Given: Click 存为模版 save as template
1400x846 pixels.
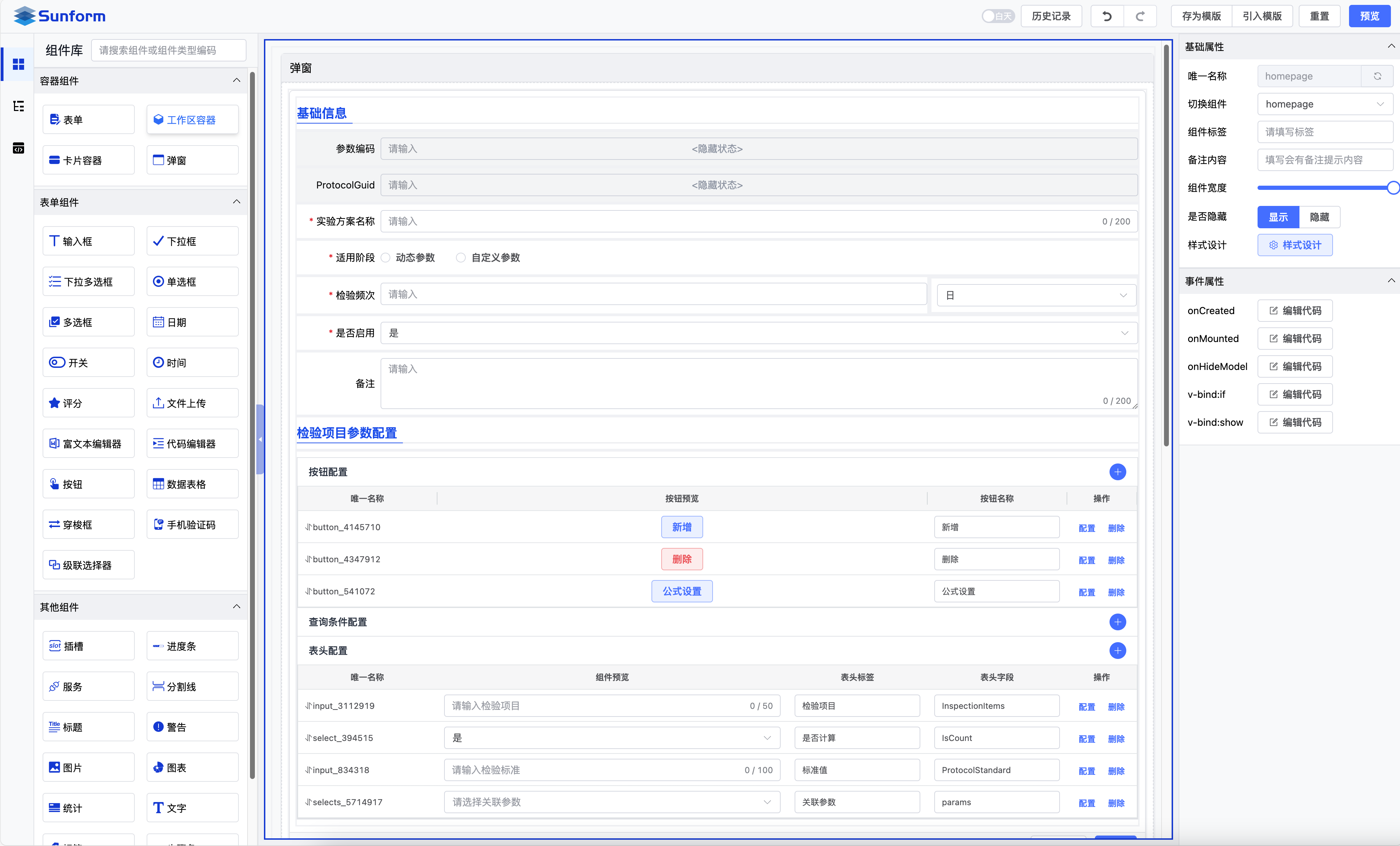Looking at the screenshot, I should coord(1201,16).
